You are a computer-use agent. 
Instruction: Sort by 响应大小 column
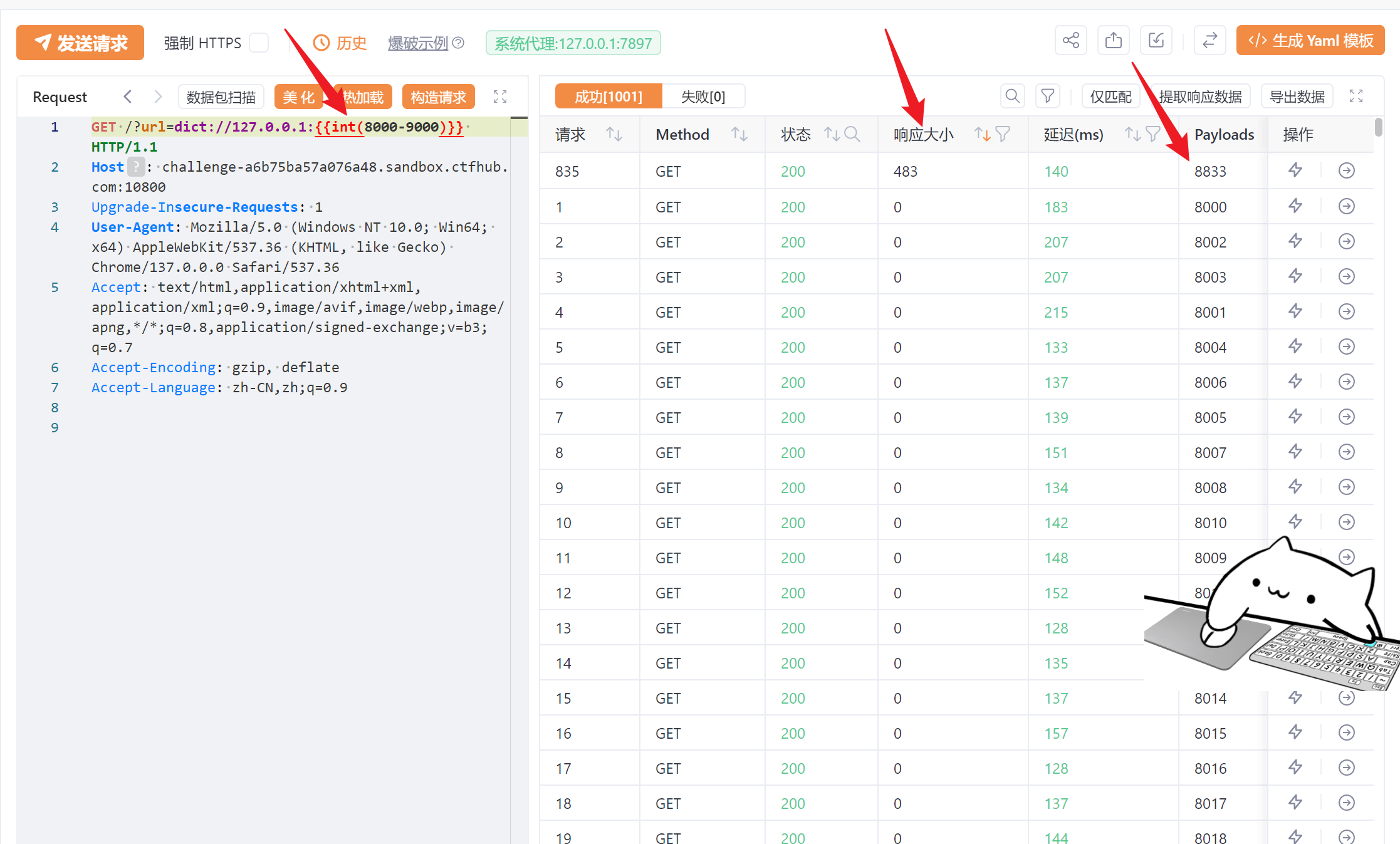981,134
